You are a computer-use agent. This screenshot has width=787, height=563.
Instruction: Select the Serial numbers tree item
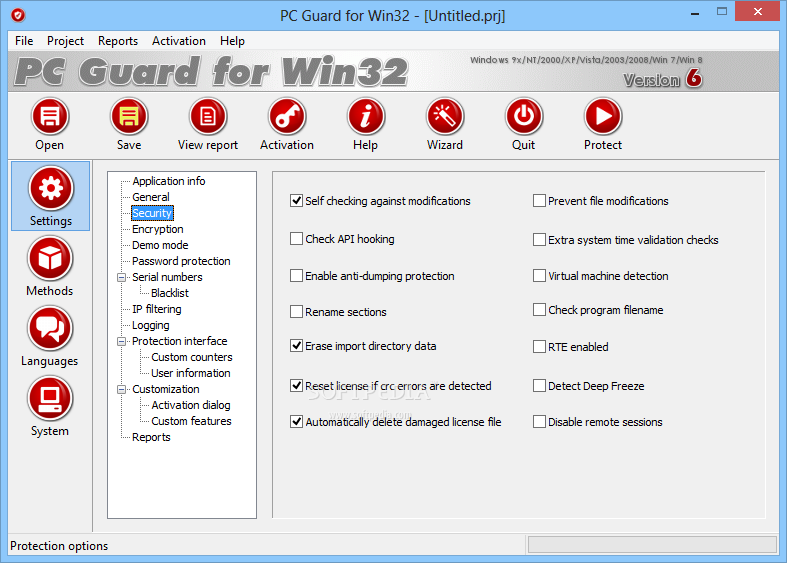[x=167, y=277]
